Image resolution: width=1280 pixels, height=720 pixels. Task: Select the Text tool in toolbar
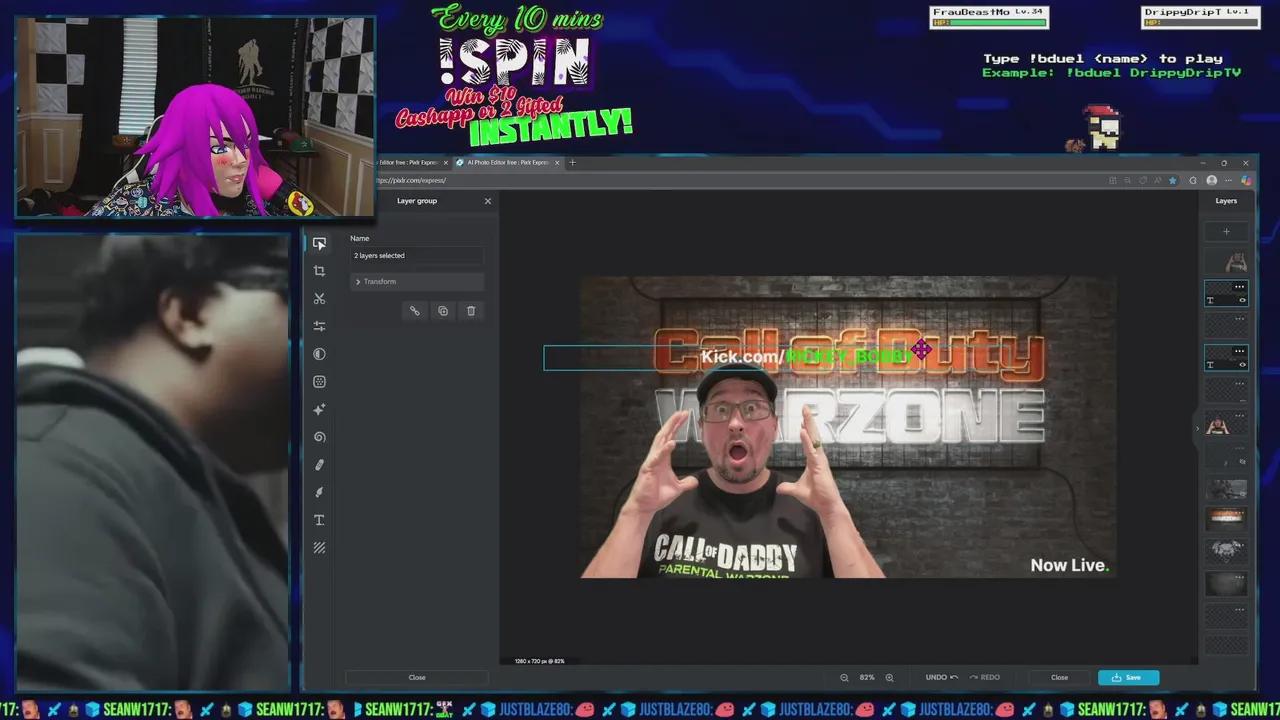(x=319, y=520)
